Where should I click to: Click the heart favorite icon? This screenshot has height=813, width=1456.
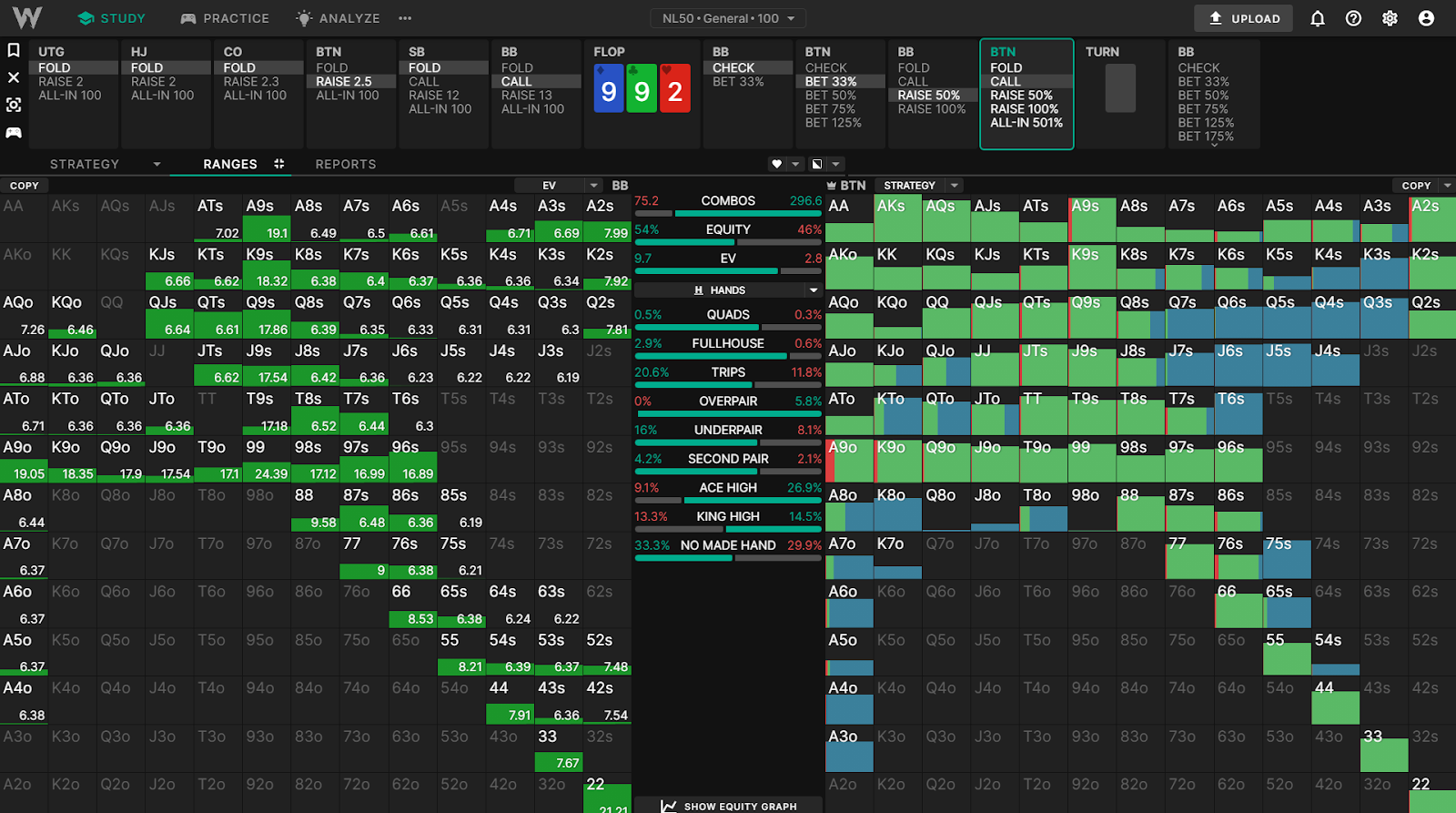pos(776,164)
